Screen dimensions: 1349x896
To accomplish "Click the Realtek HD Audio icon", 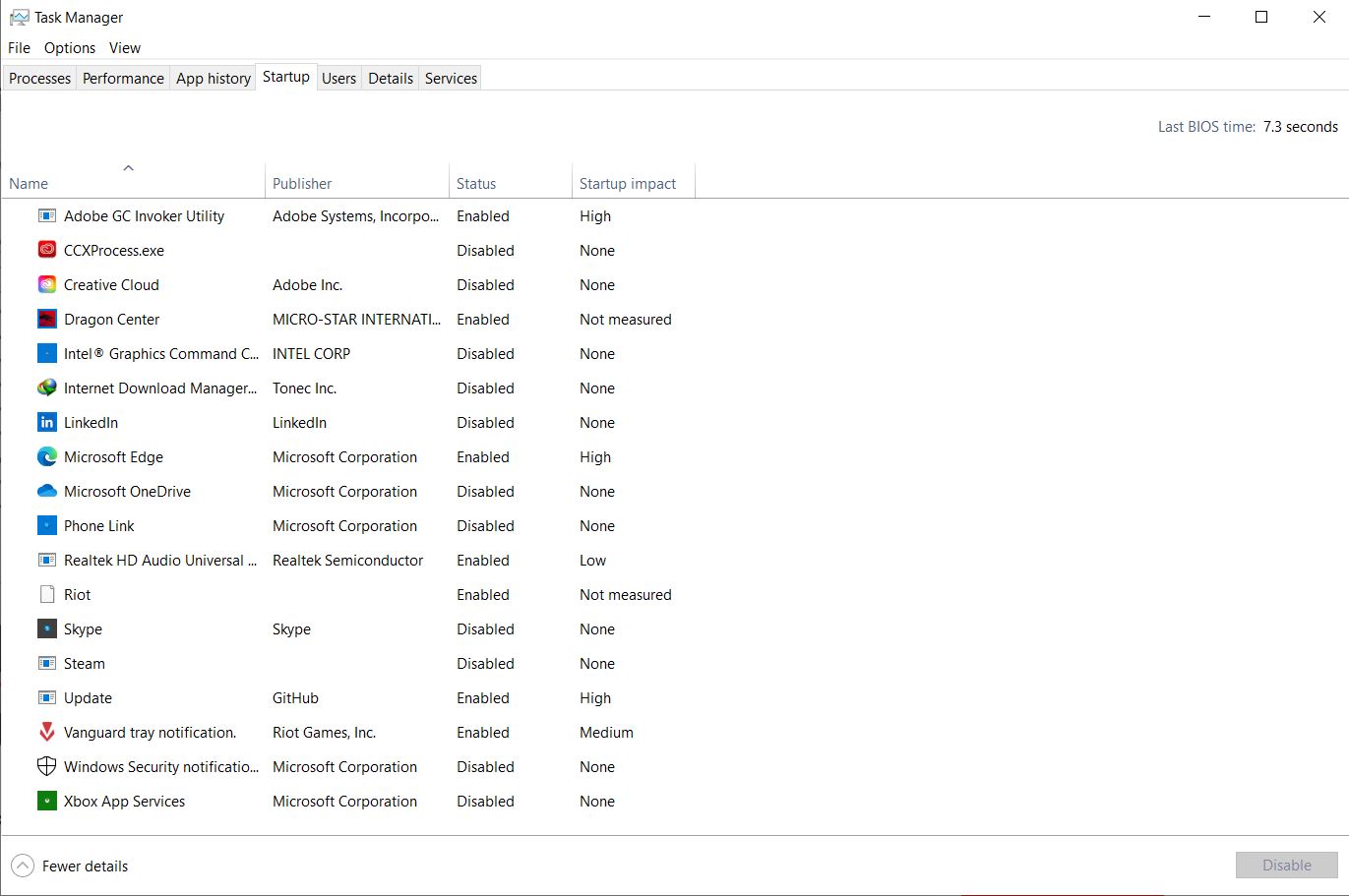I will click(x=46, y=560).
